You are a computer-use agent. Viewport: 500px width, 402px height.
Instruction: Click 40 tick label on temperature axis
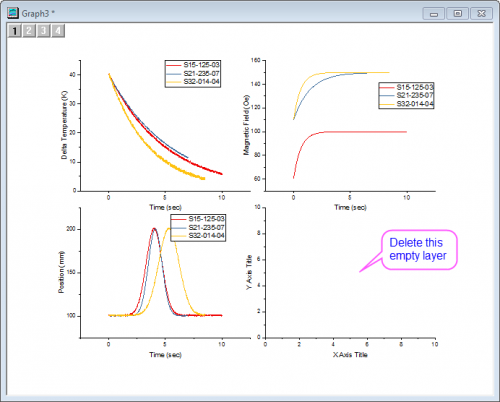[72, 75]
